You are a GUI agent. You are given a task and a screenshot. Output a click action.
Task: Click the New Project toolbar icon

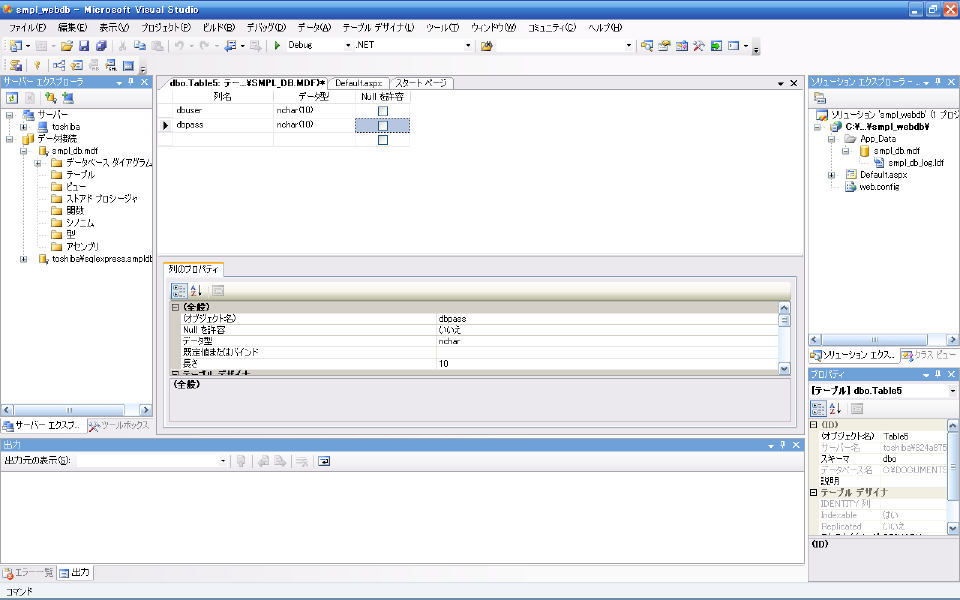(x=15, y=45)
